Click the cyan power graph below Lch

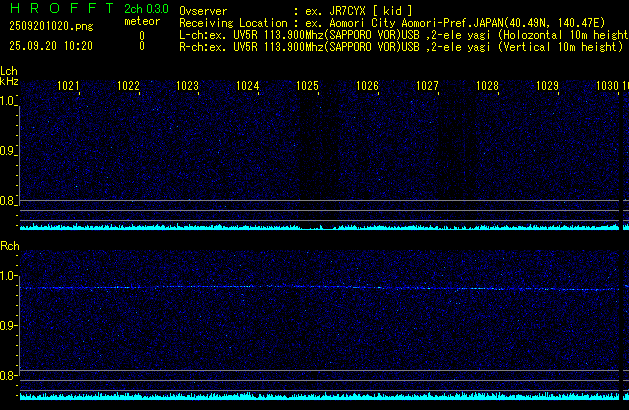[x=320, y=227]
